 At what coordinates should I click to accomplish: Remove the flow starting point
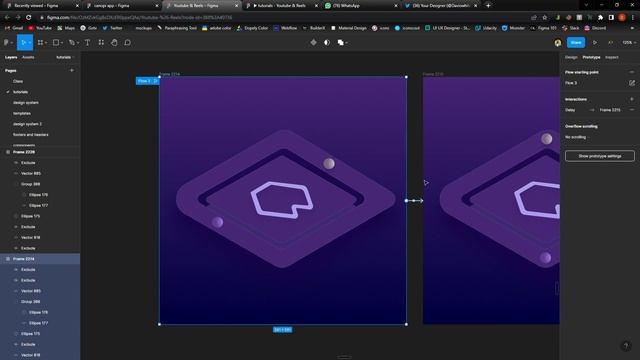631,72
